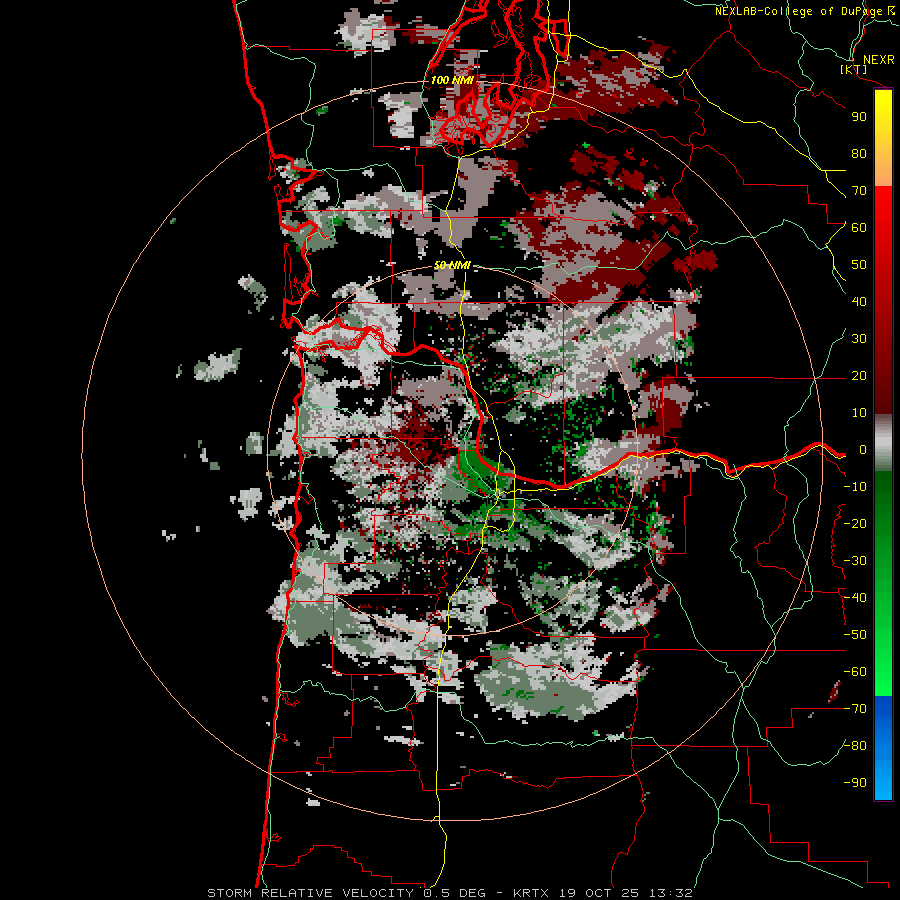Screen dimensions: 900x900
Task: Select the positive 70 knot scale label
Action: [859, 191]
